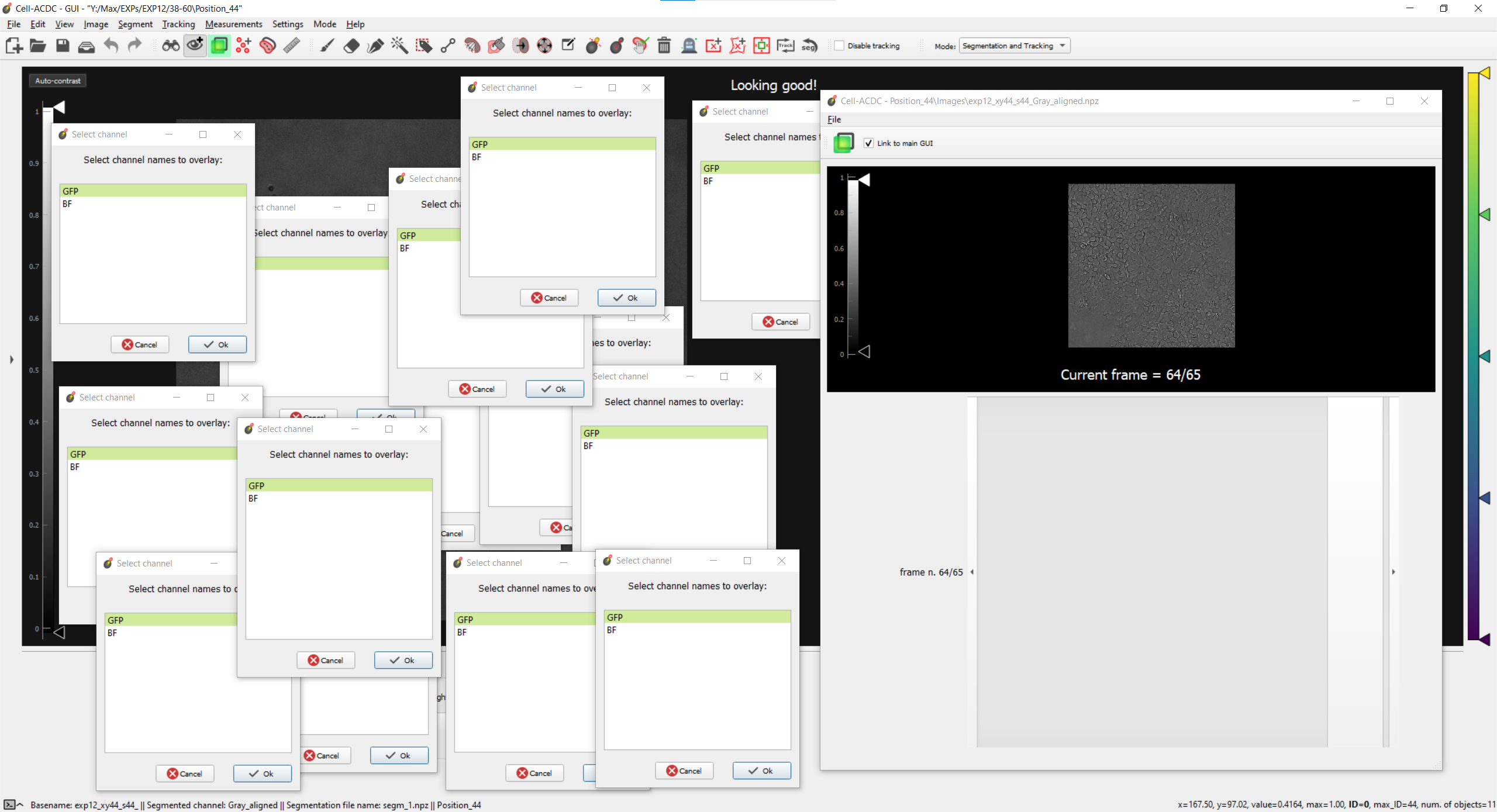Click the seg toolbar icon
This screenshot has height=812, width=1497.
point(809,45)
